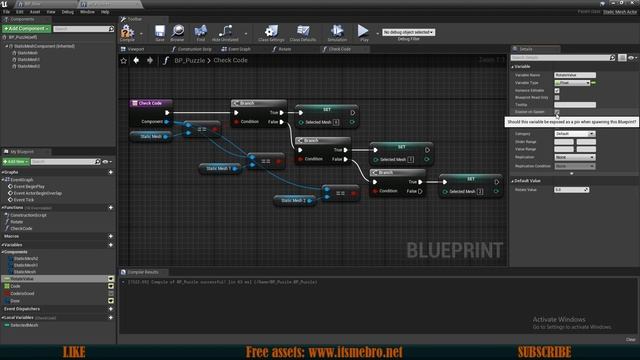Open the Browse icon in the toolbar
The width and height of the screenshot is (640, 360).
point(177,33)
